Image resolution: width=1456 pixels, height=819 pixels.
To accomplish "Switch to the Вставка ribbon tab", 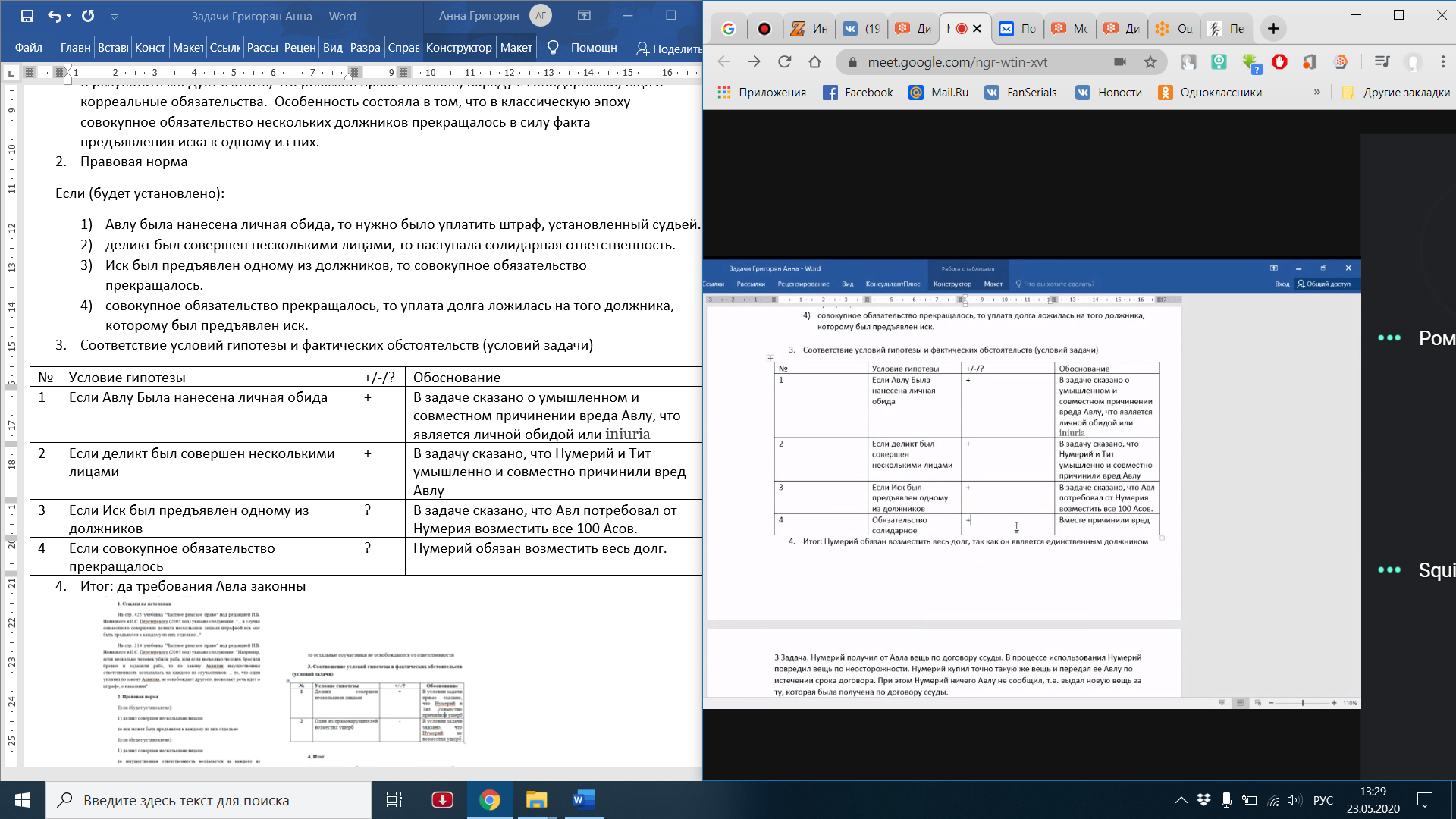I will pos(113,47).
